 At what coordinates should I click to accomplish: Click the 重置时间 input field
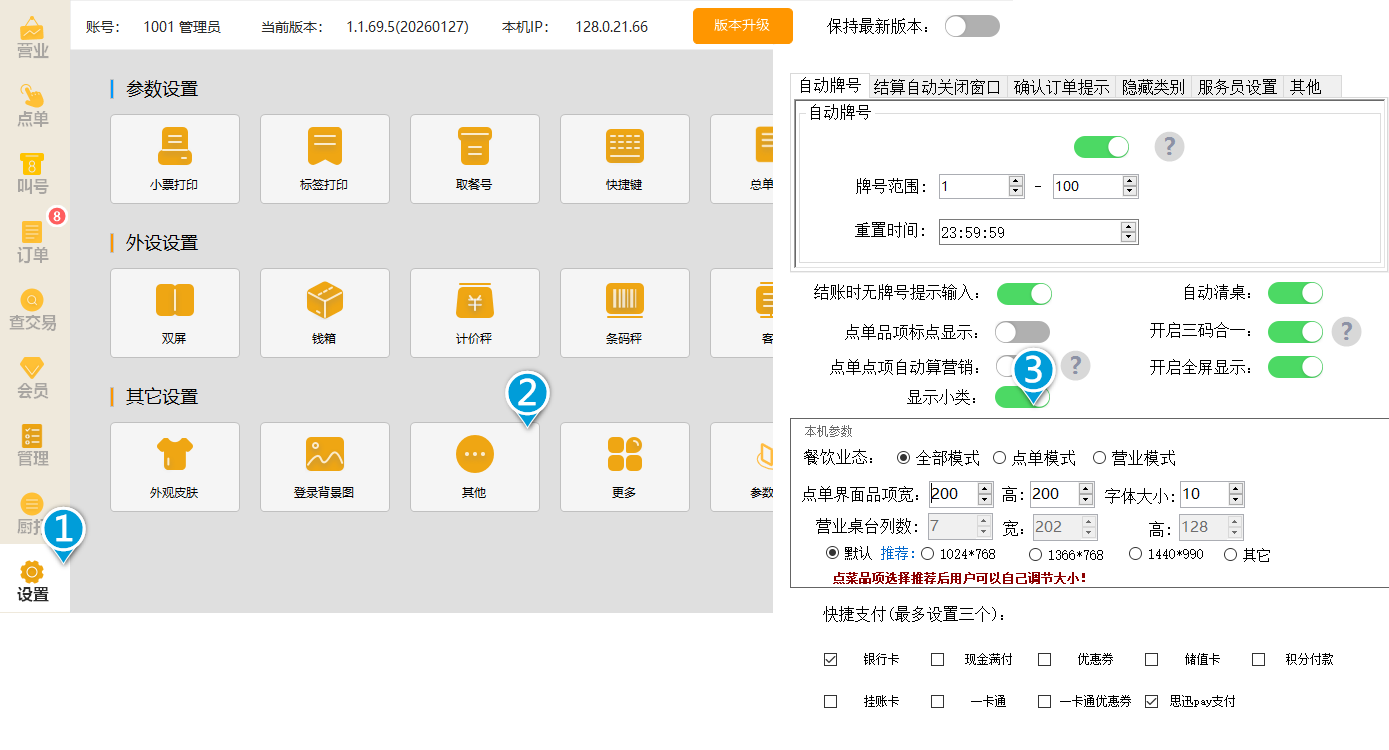coord(1028,232)
